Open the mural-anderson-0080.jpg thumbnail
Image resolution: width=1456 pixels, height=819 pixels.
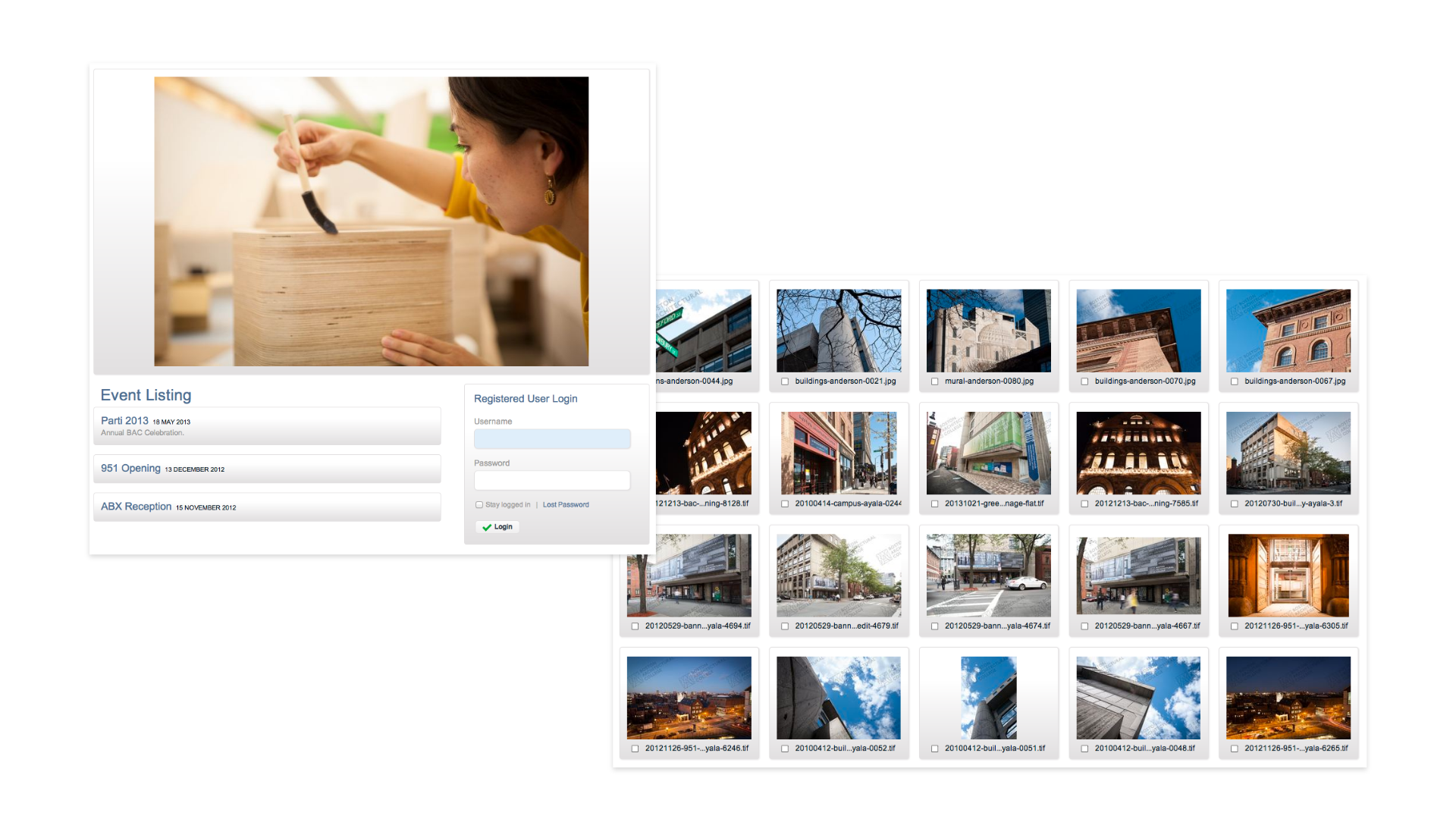pyautogui.click(x=988, y=331)
